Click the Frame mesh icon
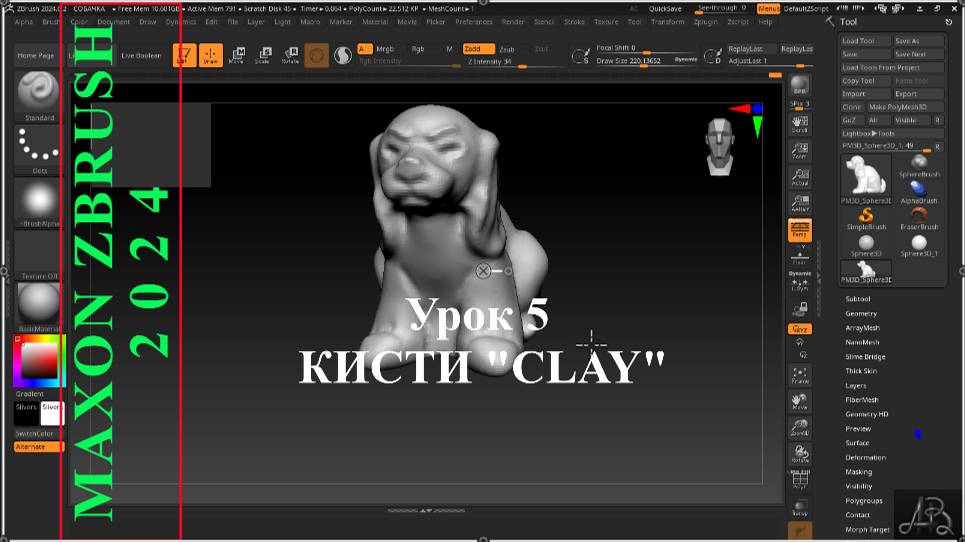Screen dimensions: 965x542 [x=799, y=375]
